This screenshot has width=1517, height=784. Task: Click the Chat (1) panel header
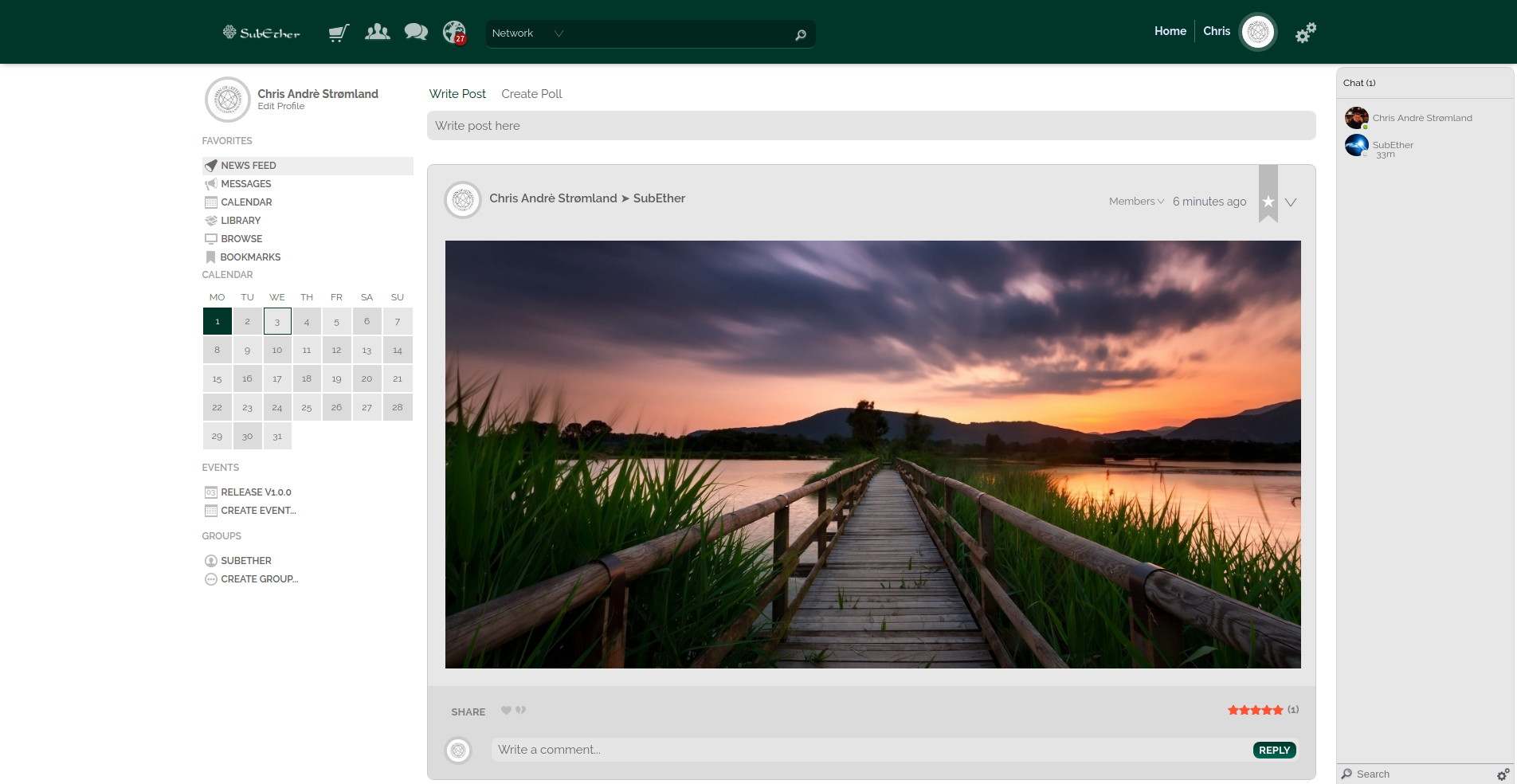tap(1425, 83)
